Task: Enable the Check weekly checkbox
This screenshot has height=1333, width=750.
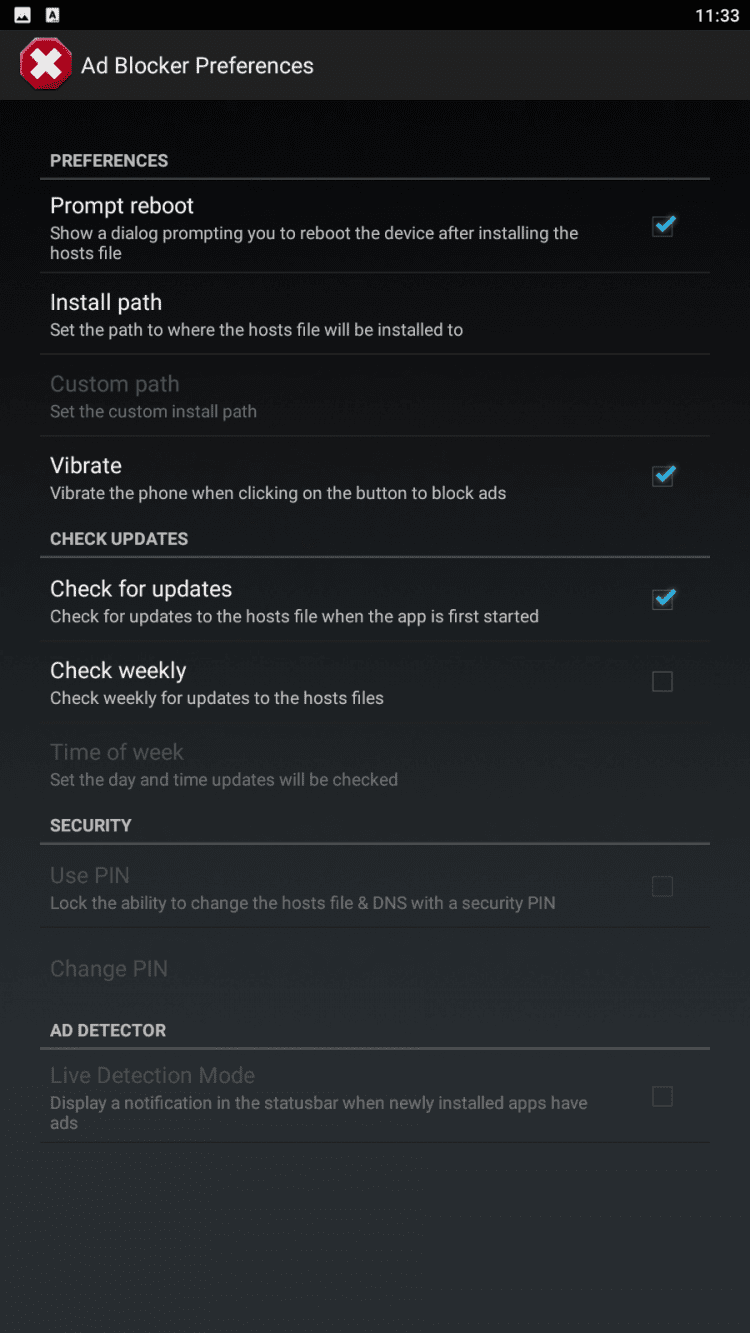Action: pyautogui.click(x=662, y=681)
